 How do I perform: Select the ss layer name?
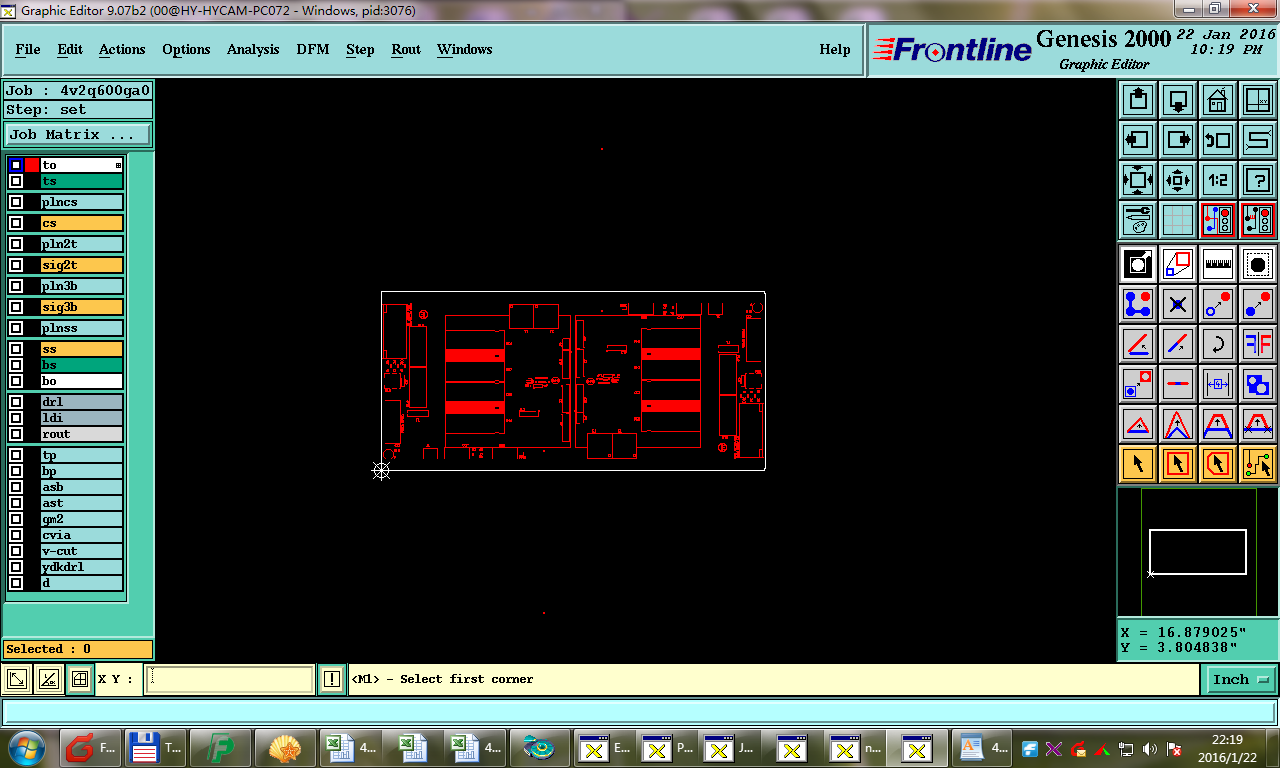[81, 349]
